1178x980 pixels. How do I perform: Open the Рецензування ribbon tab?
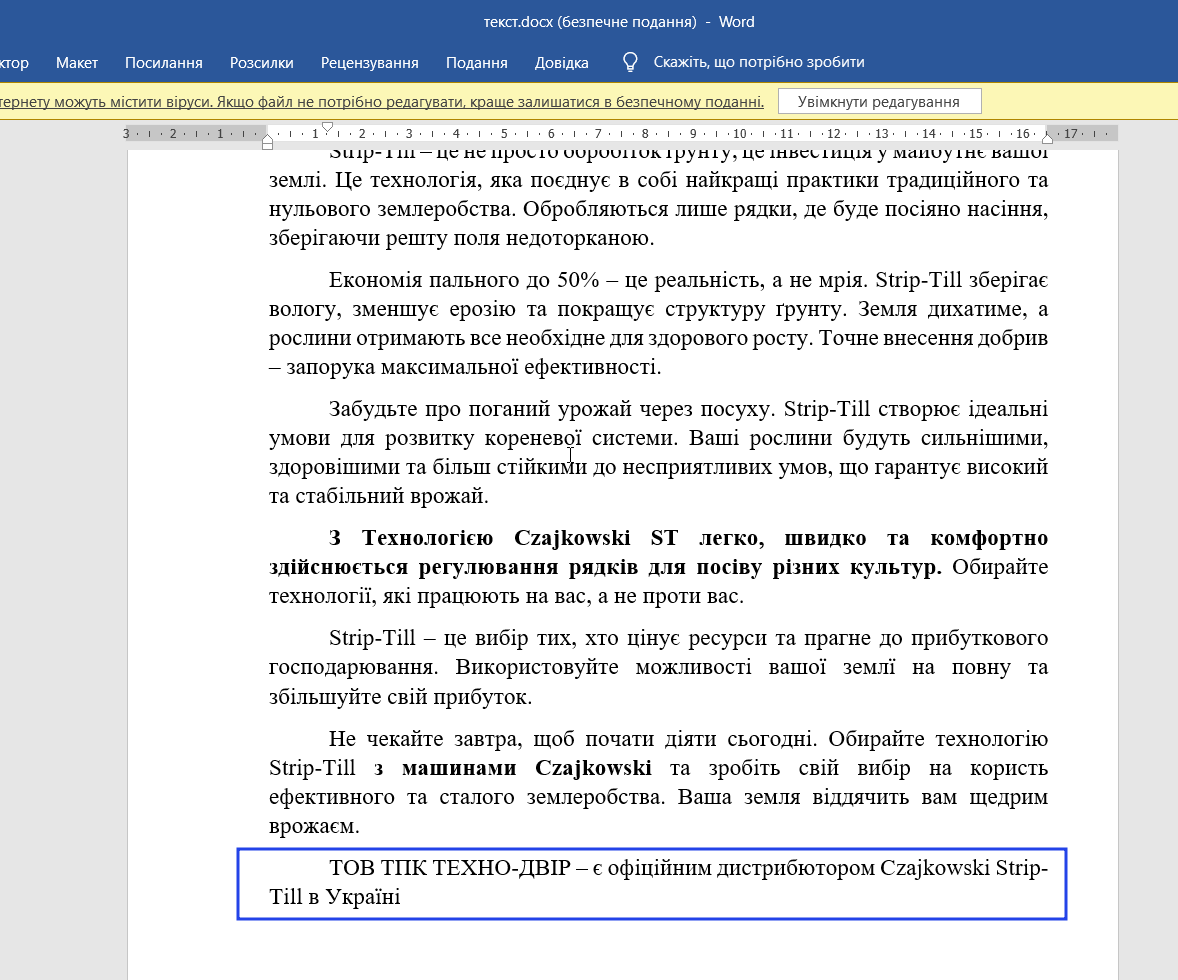370,62
